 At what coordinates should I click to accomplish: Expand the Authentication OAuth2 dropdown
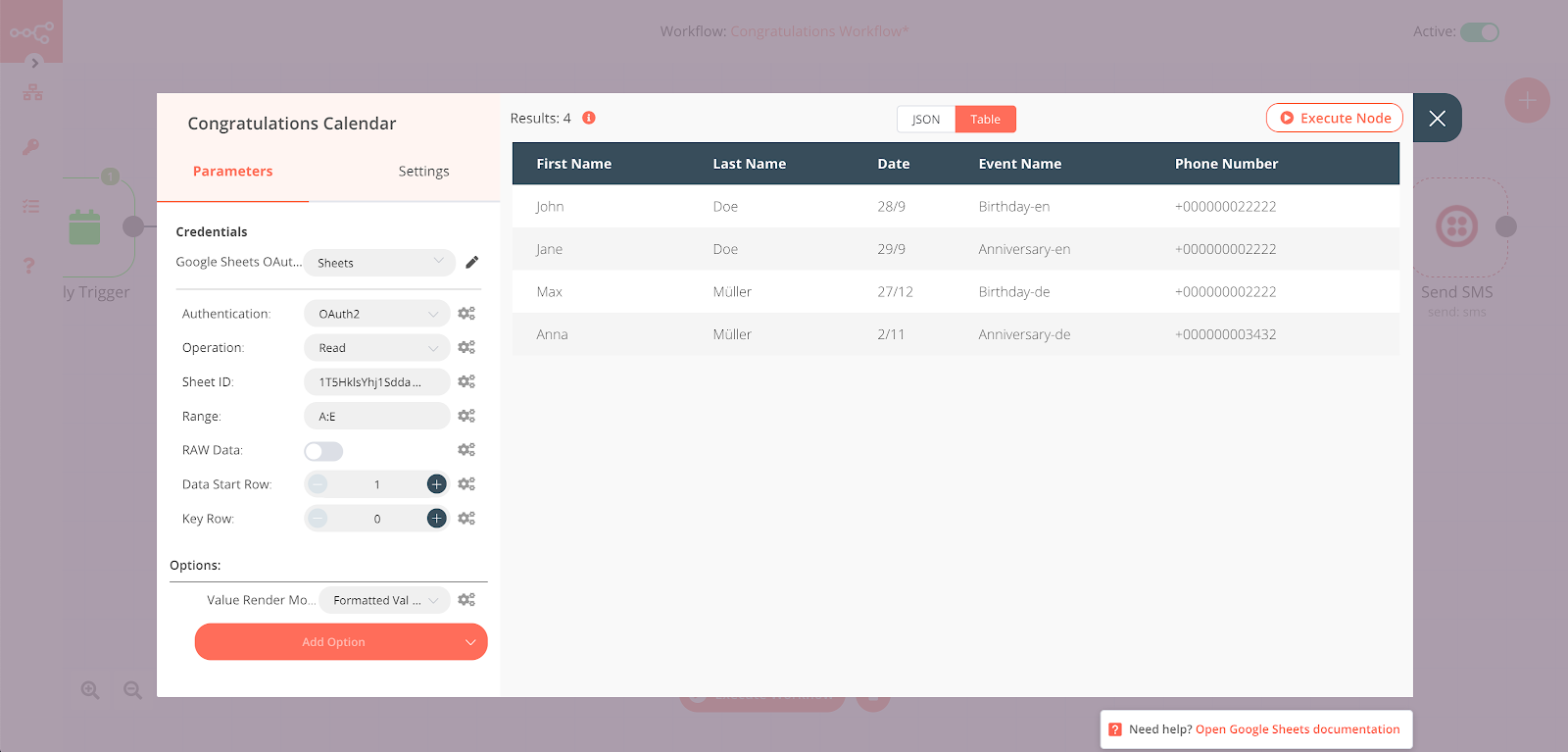click(377, 314)
